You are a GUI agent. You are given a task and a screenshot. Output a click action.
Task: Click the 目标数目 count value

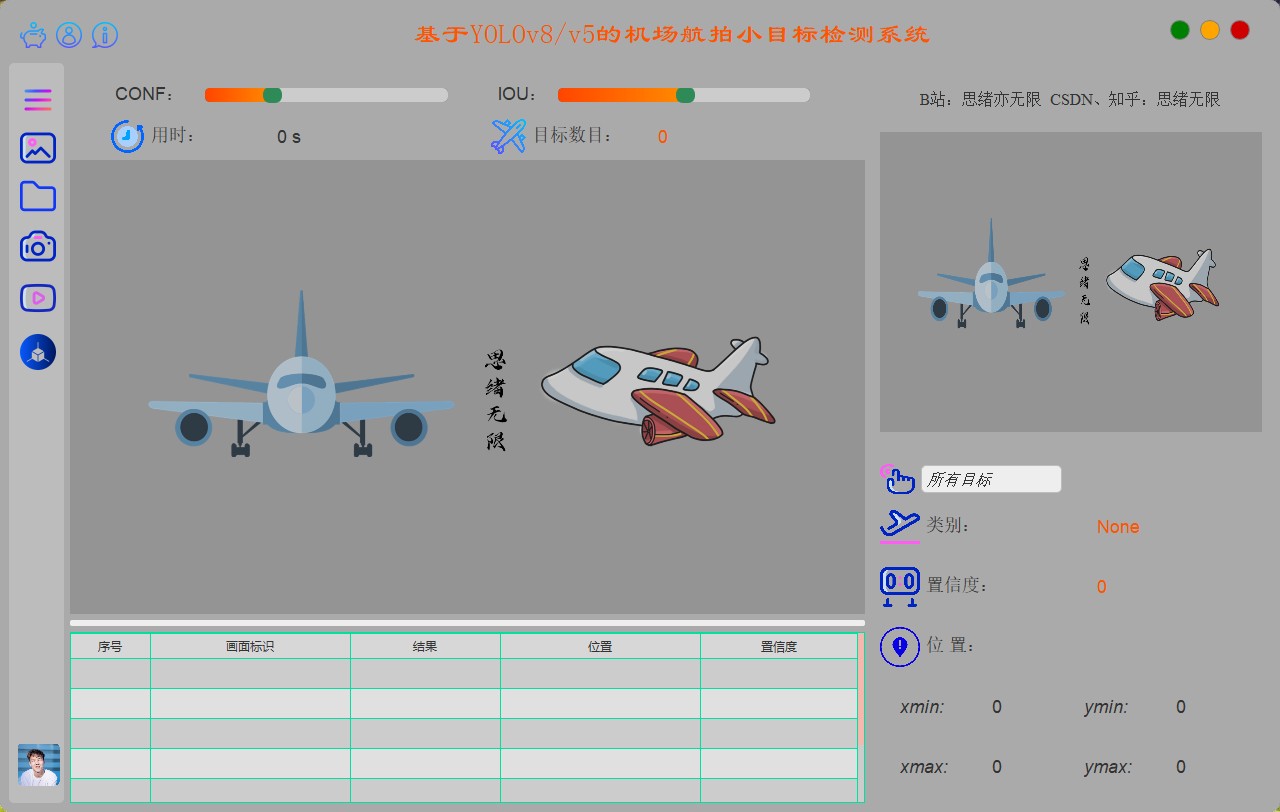pos(663,137)
